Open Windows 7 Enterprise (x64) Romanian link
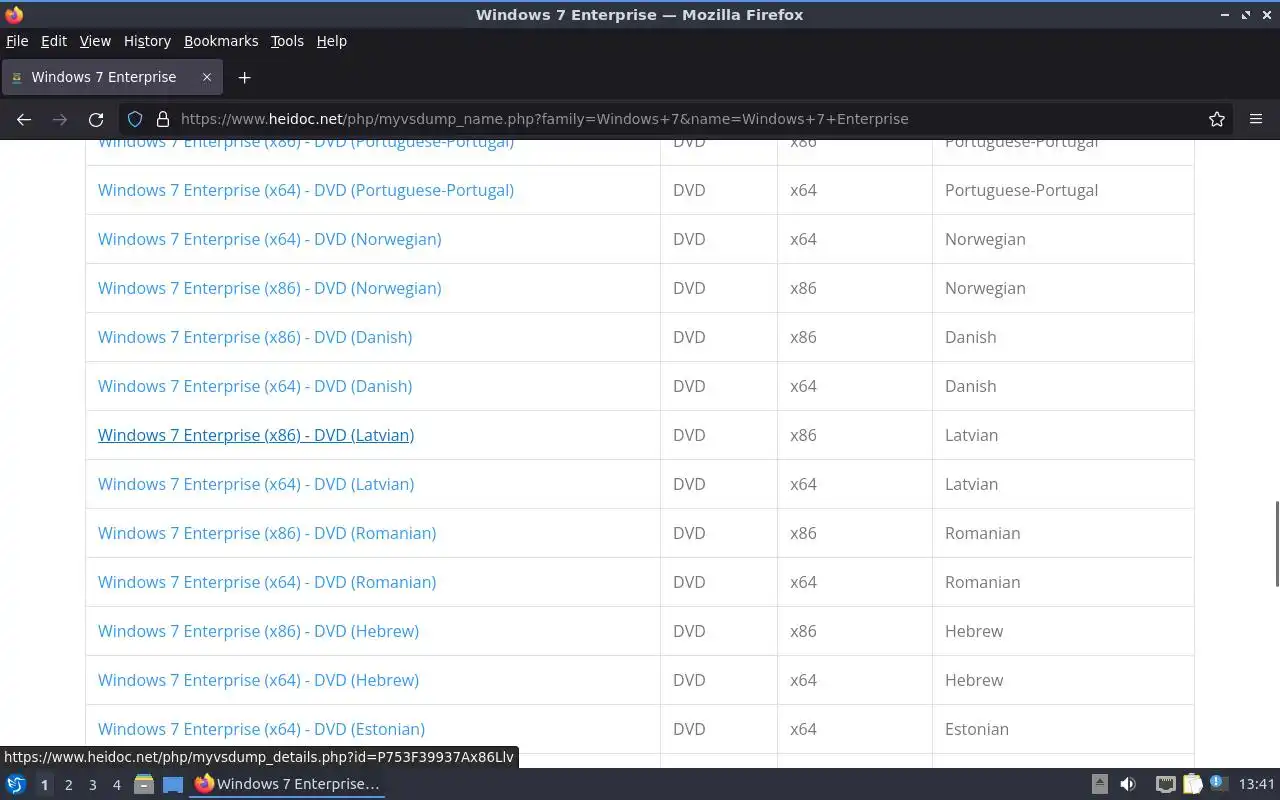Screen dimensions: 1280x800 pos(267,582)
